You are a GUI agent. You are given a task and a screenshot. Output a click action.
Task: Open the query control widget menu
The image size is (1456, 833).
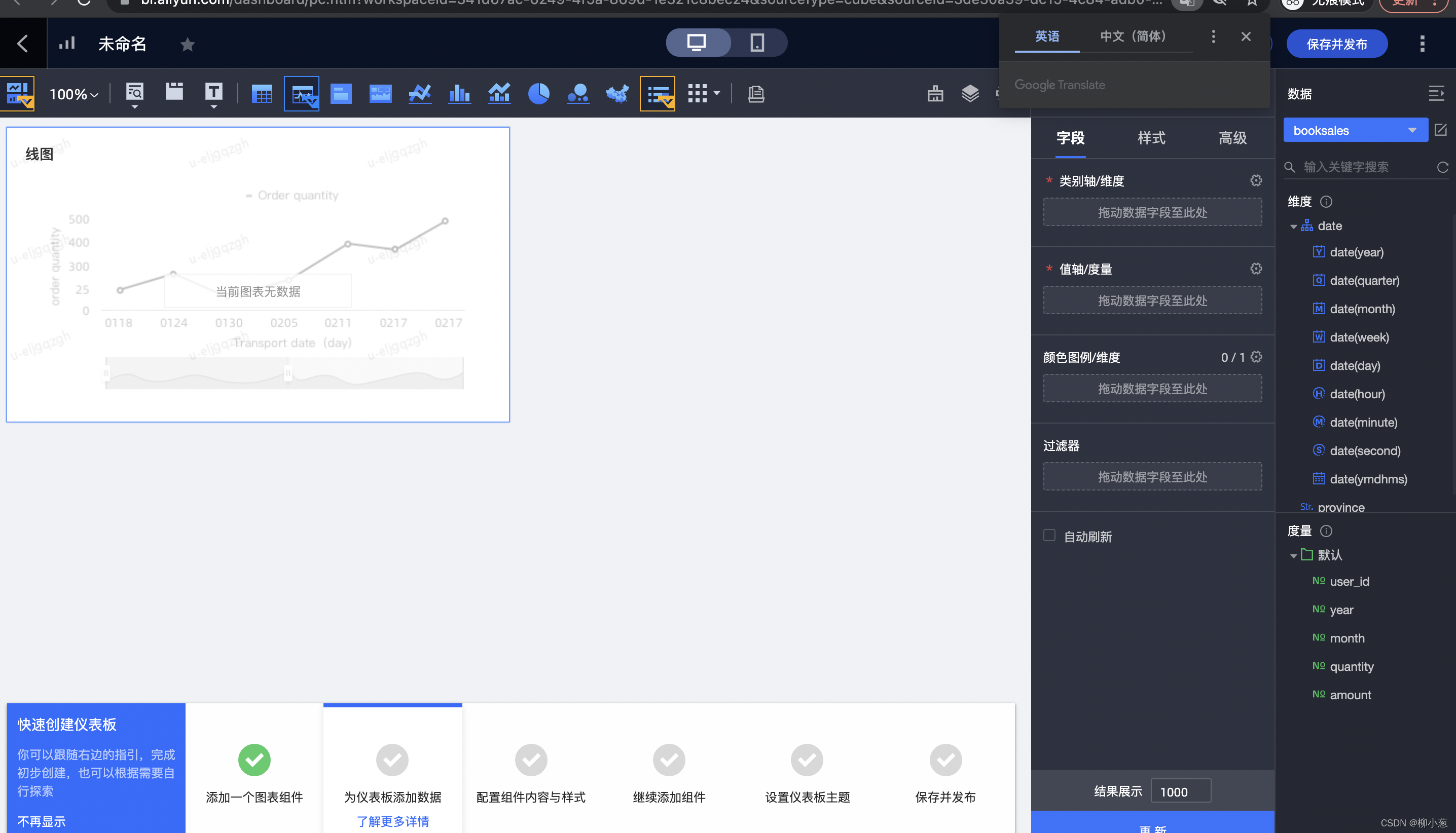tap(134, 94)
